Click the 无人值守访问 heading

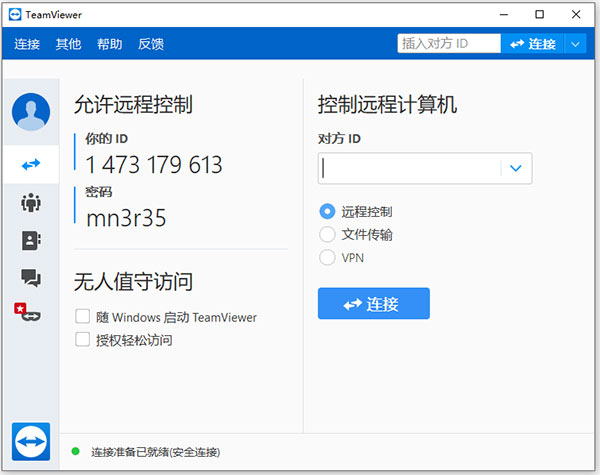[x=133, y=282]
